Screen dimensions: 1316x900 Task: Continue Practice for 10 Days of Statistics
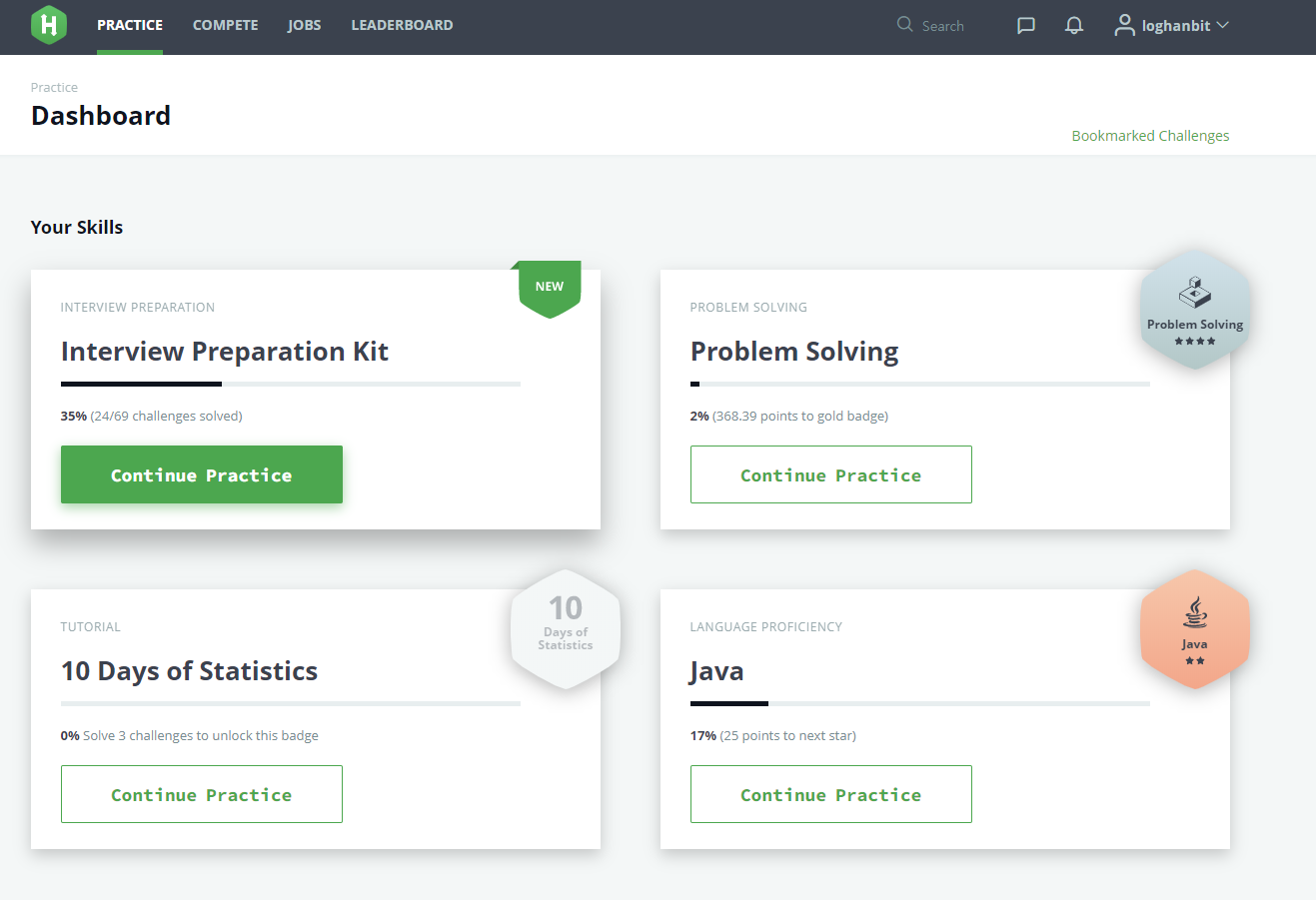[x=202, y=794]
